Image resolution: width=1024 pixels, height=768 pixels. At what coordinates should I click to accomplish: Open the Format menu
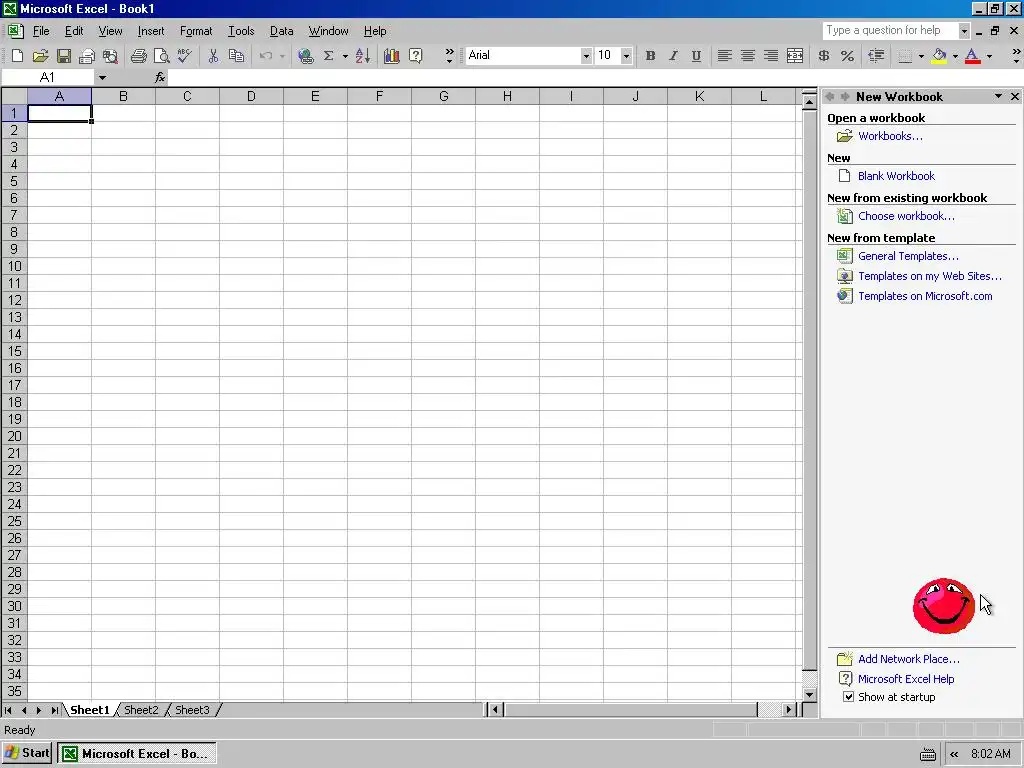[x=196, y=31]
